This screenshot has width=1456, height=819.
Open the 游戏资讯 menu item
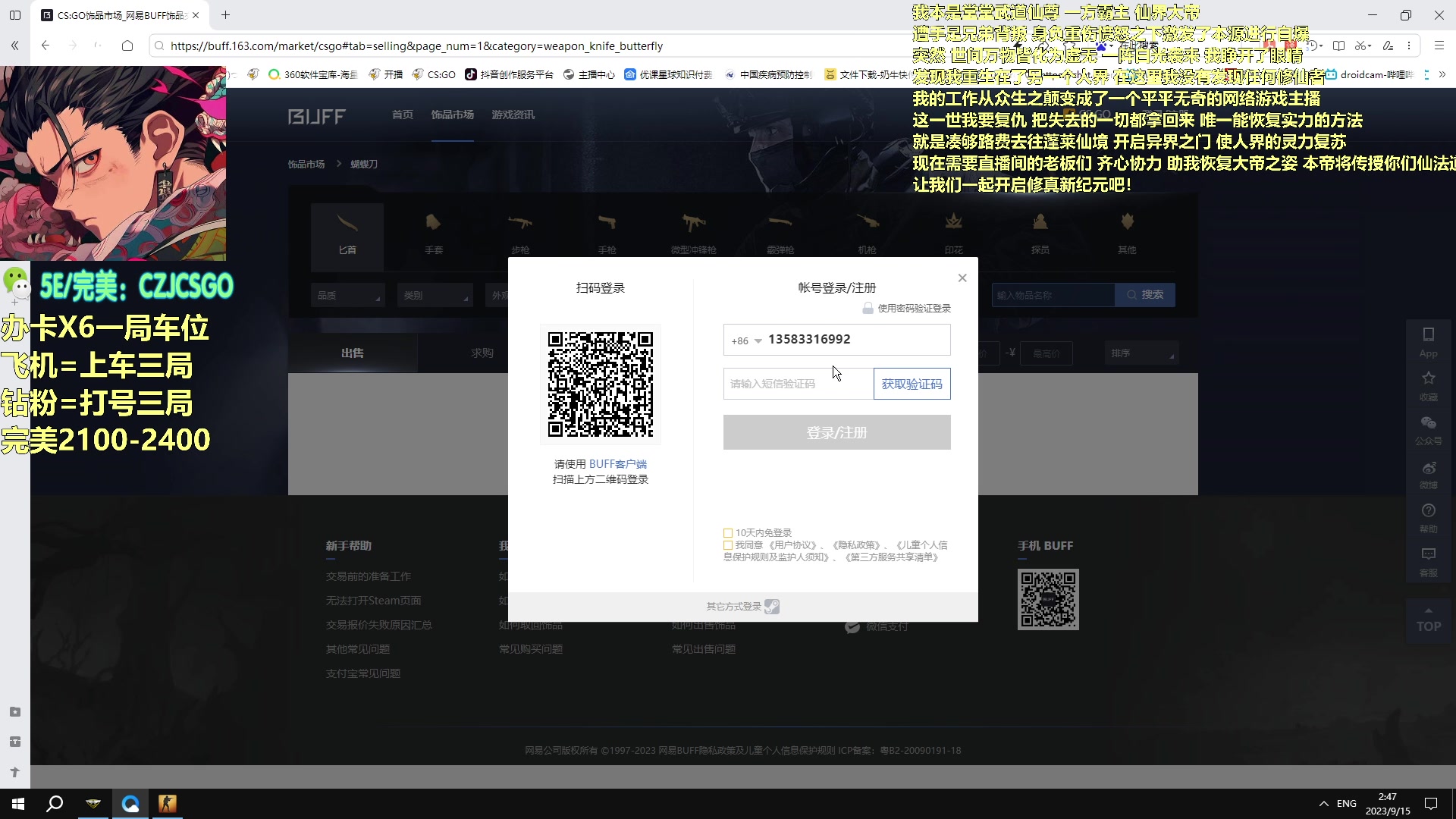[512, 115]
